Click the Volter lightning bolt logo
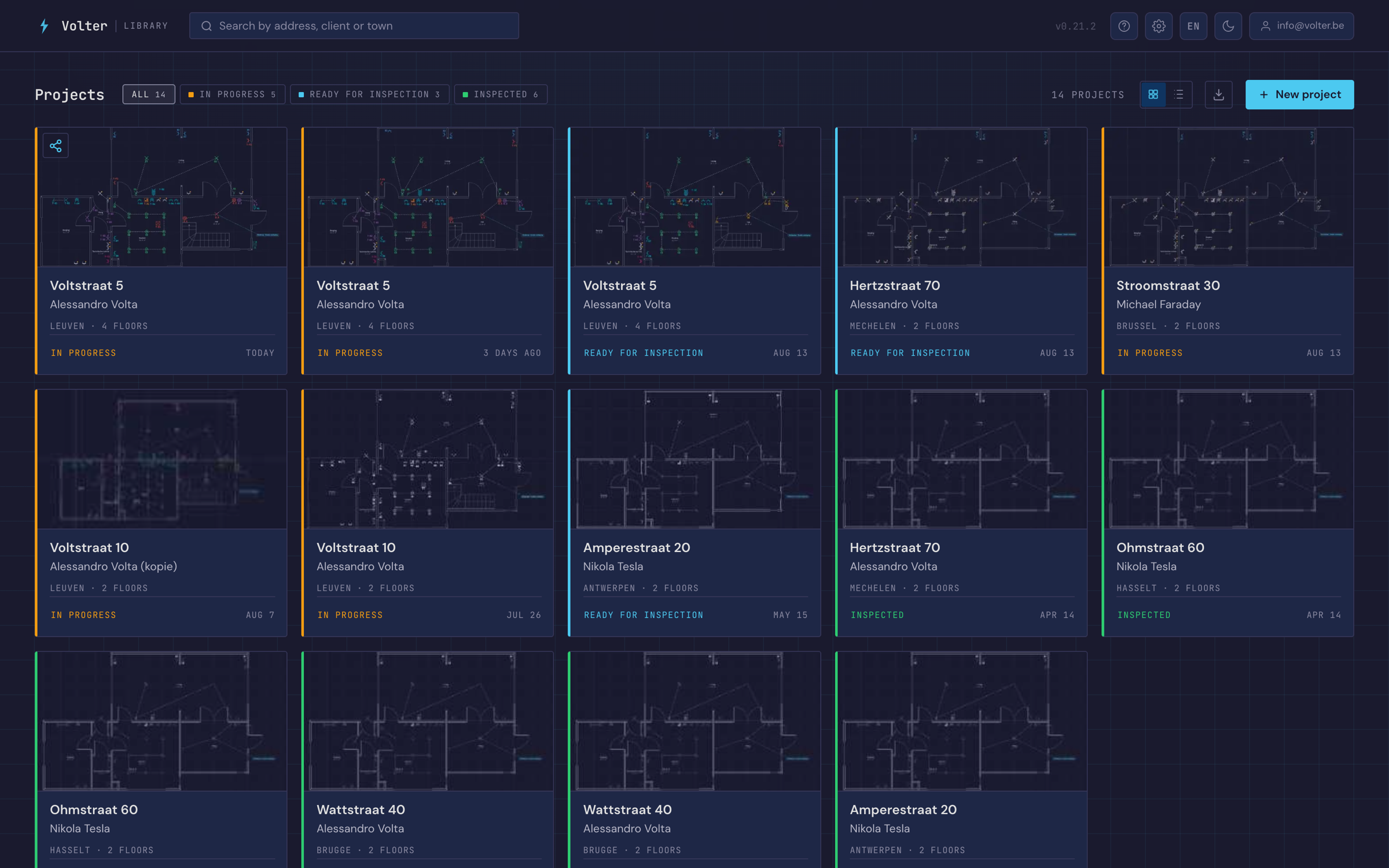The width and height of the screenshot is (1389, 868). coord(44,25)
